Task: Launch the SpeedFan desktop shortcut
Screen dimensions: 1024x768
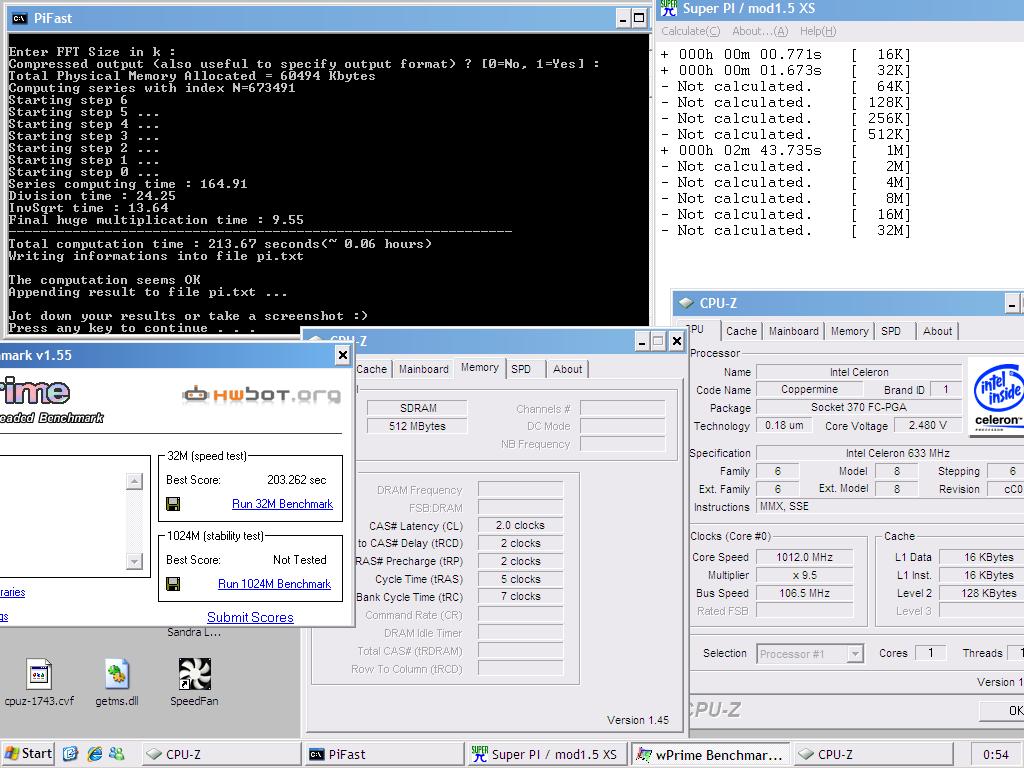Action: [194, 682]
